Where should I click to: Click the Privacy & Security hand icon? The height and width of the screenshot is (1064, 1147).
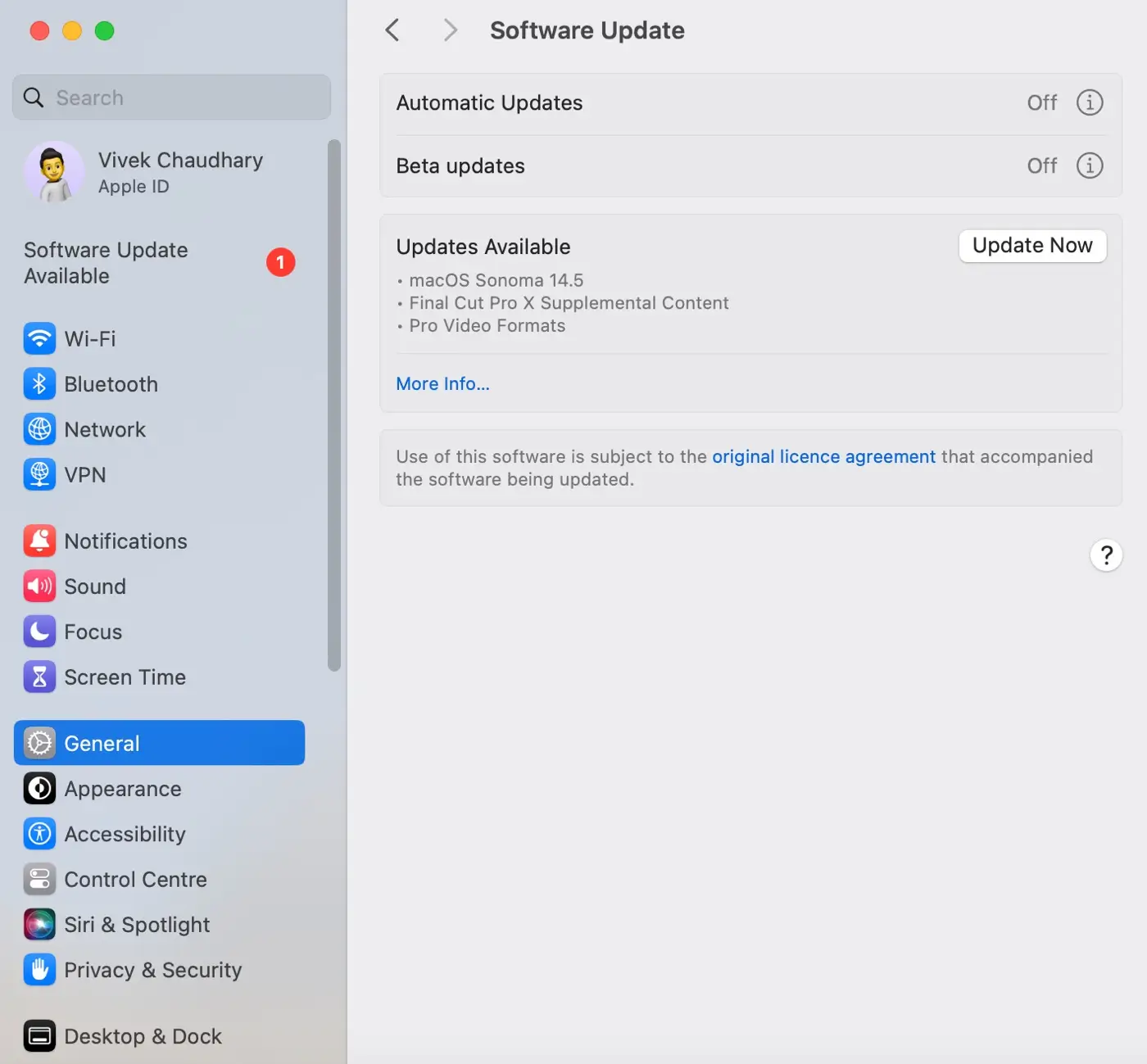click(39, 970)
